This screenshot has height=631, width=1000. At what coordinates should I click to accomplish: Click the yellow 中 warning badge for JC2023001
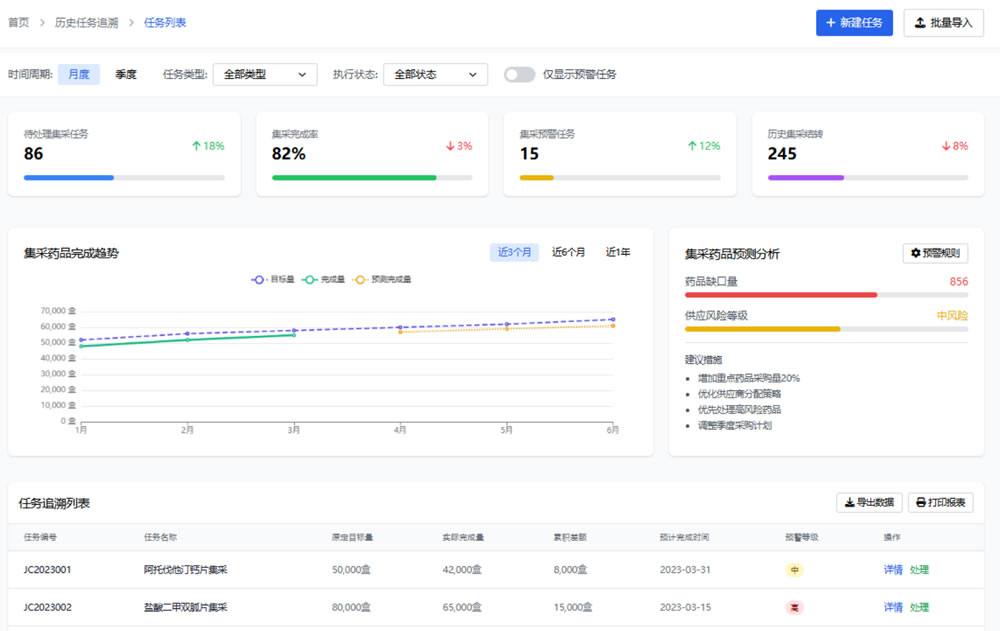(794, 570)
